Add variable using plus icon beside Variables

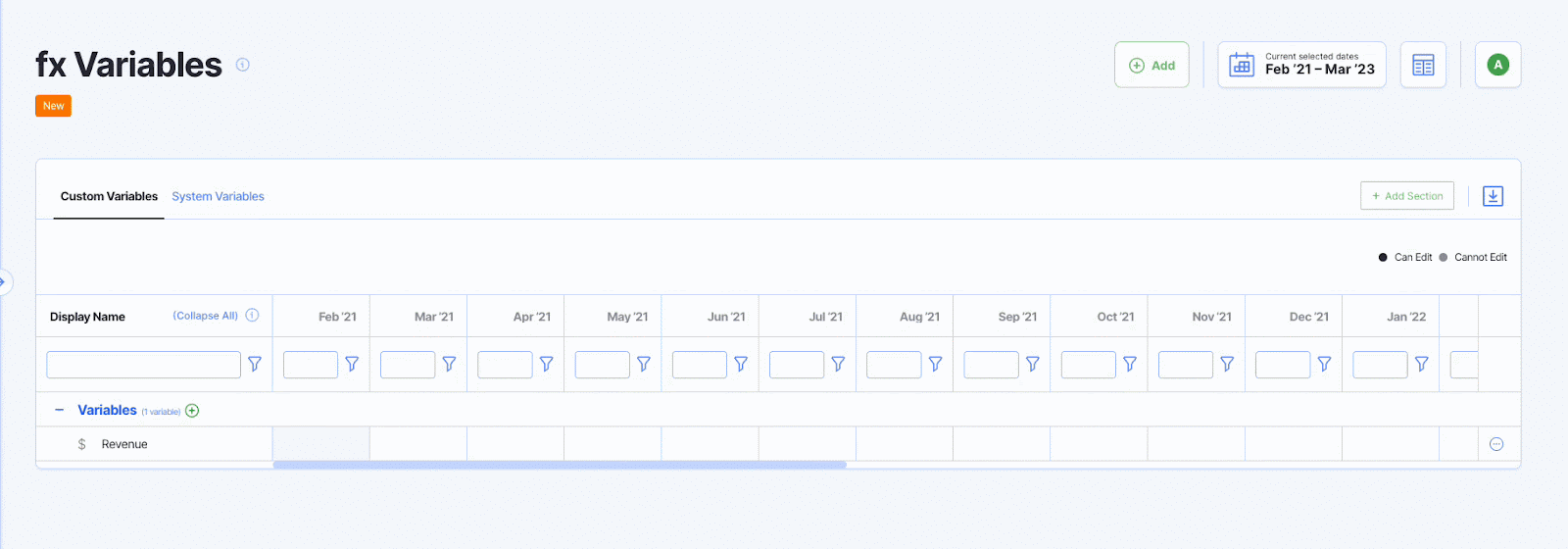[x=192, y=411]
